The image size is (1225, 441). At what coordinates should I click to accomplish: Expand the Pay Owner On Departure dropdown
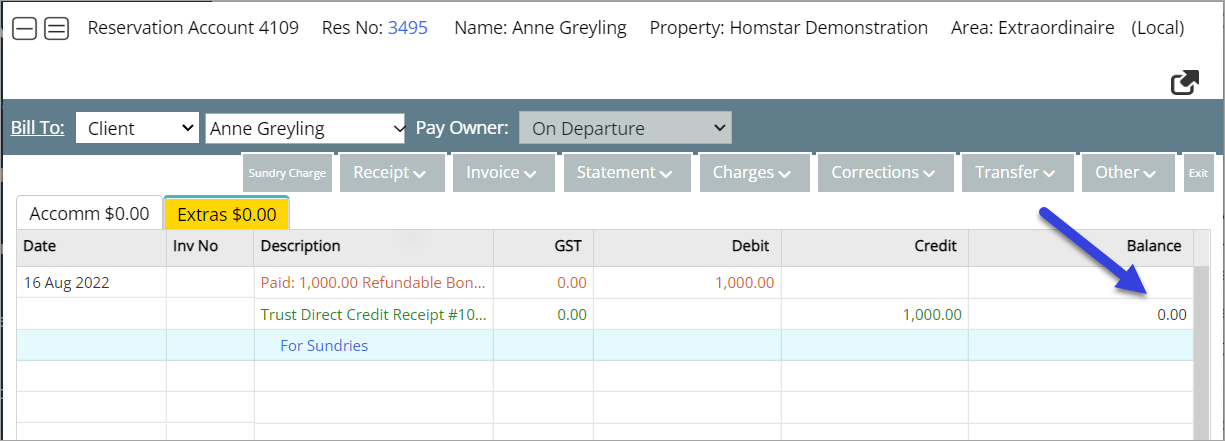[625, 128]
